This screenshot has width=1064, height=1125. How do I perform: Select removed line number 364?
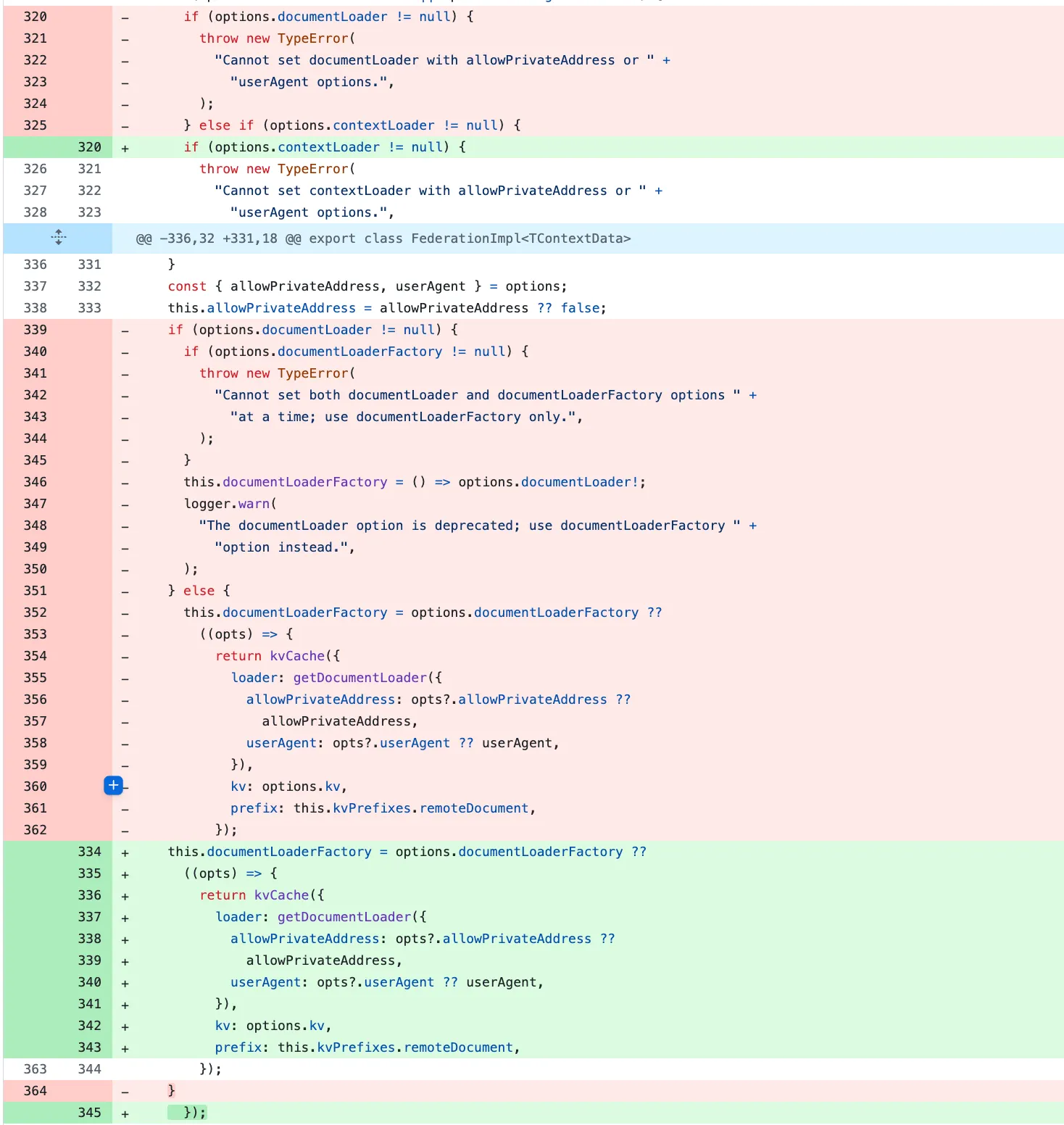35,1091
